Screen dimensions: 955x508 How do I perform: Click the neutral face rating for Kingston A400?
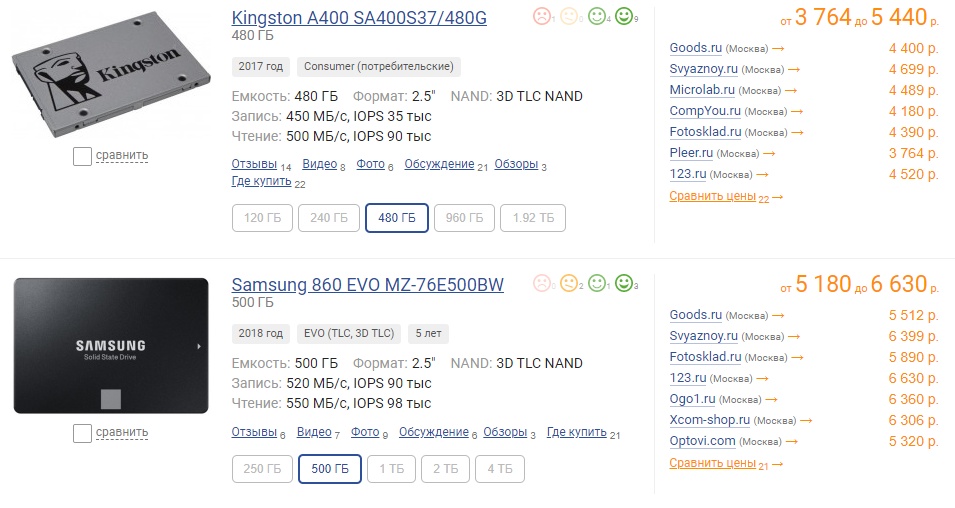pyautogui.click(x=570, y=16)
